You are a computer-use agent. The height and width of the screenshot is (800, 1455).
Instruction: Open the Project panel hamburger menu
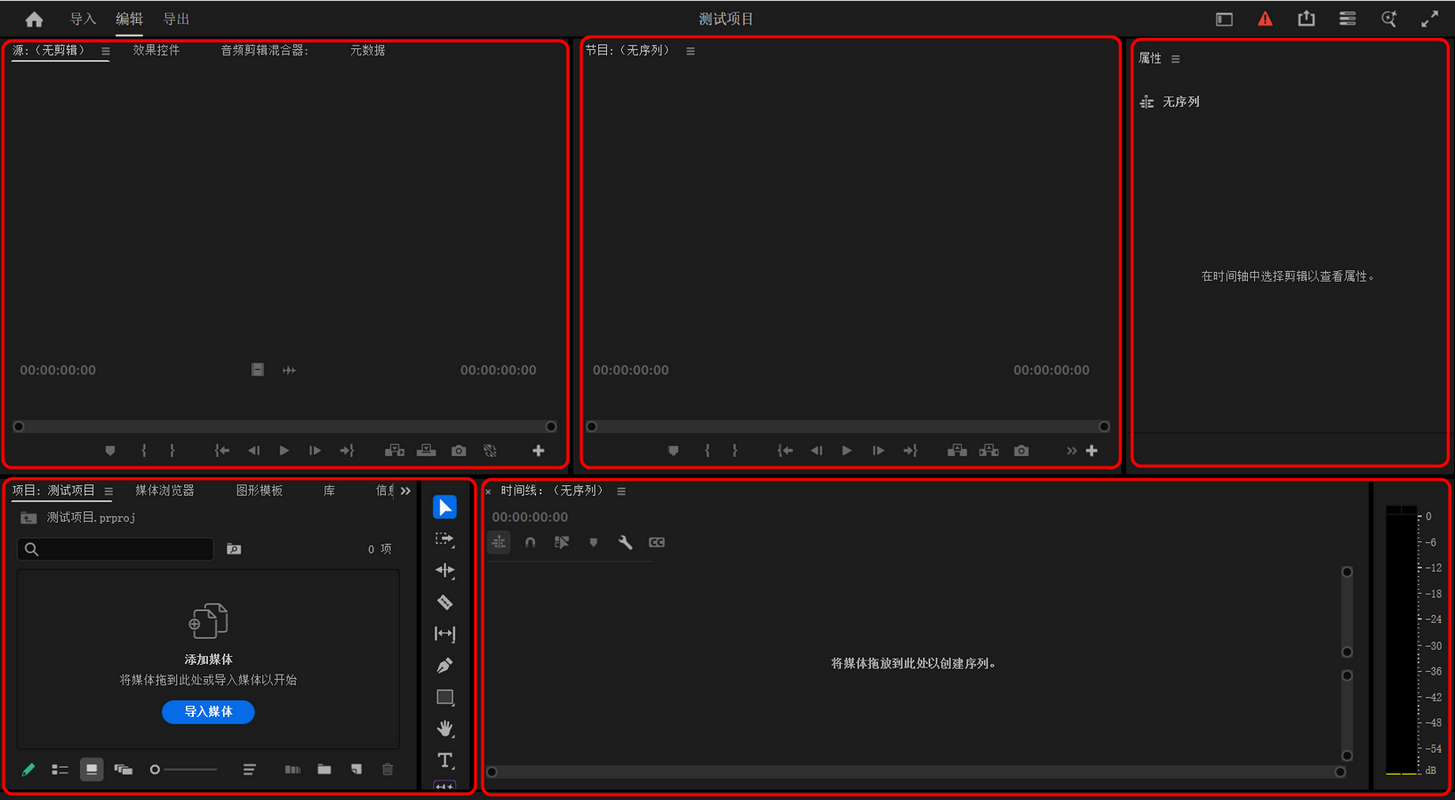click(108, 491)
